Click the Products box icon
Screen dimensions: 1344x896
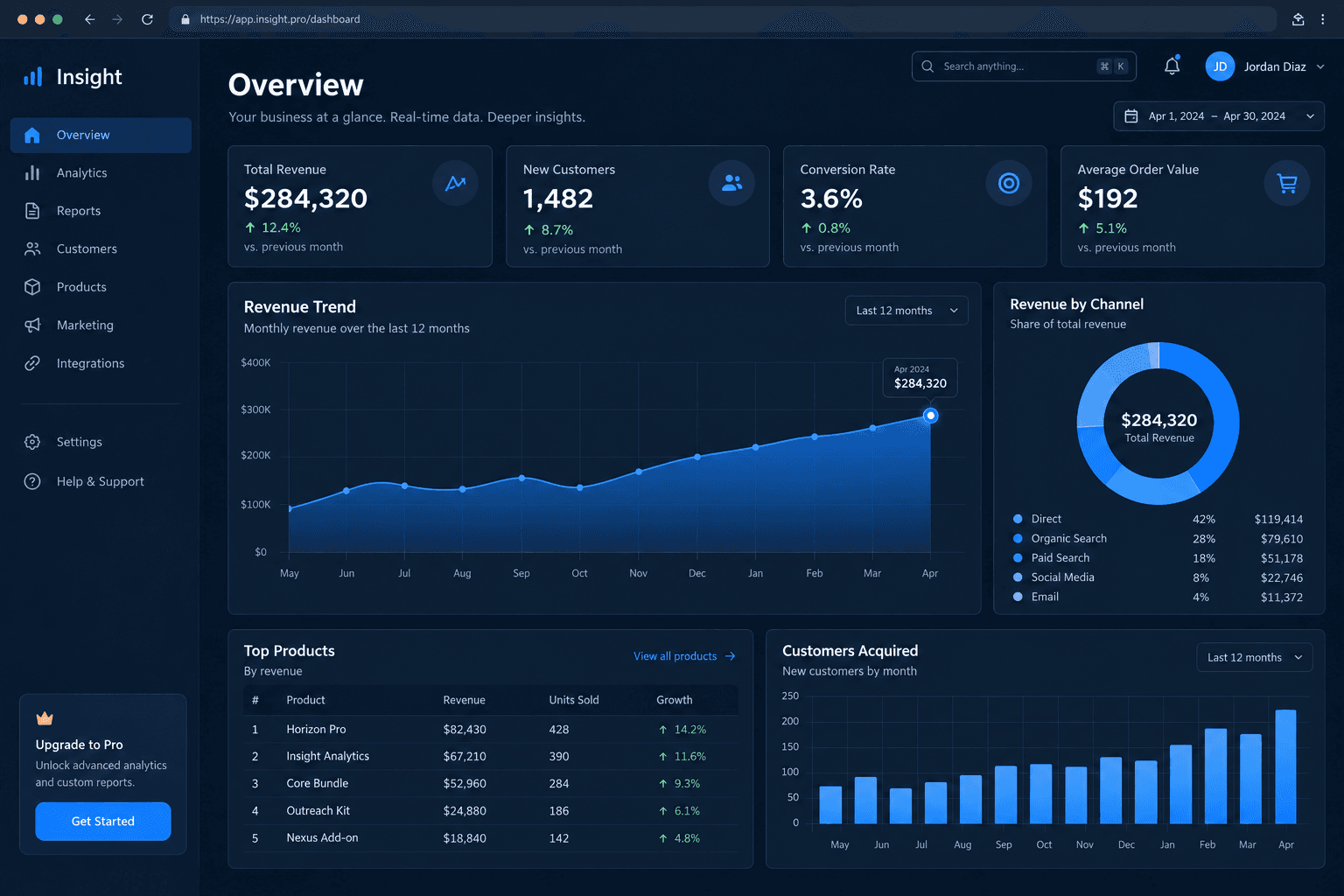tap(32, 287)
